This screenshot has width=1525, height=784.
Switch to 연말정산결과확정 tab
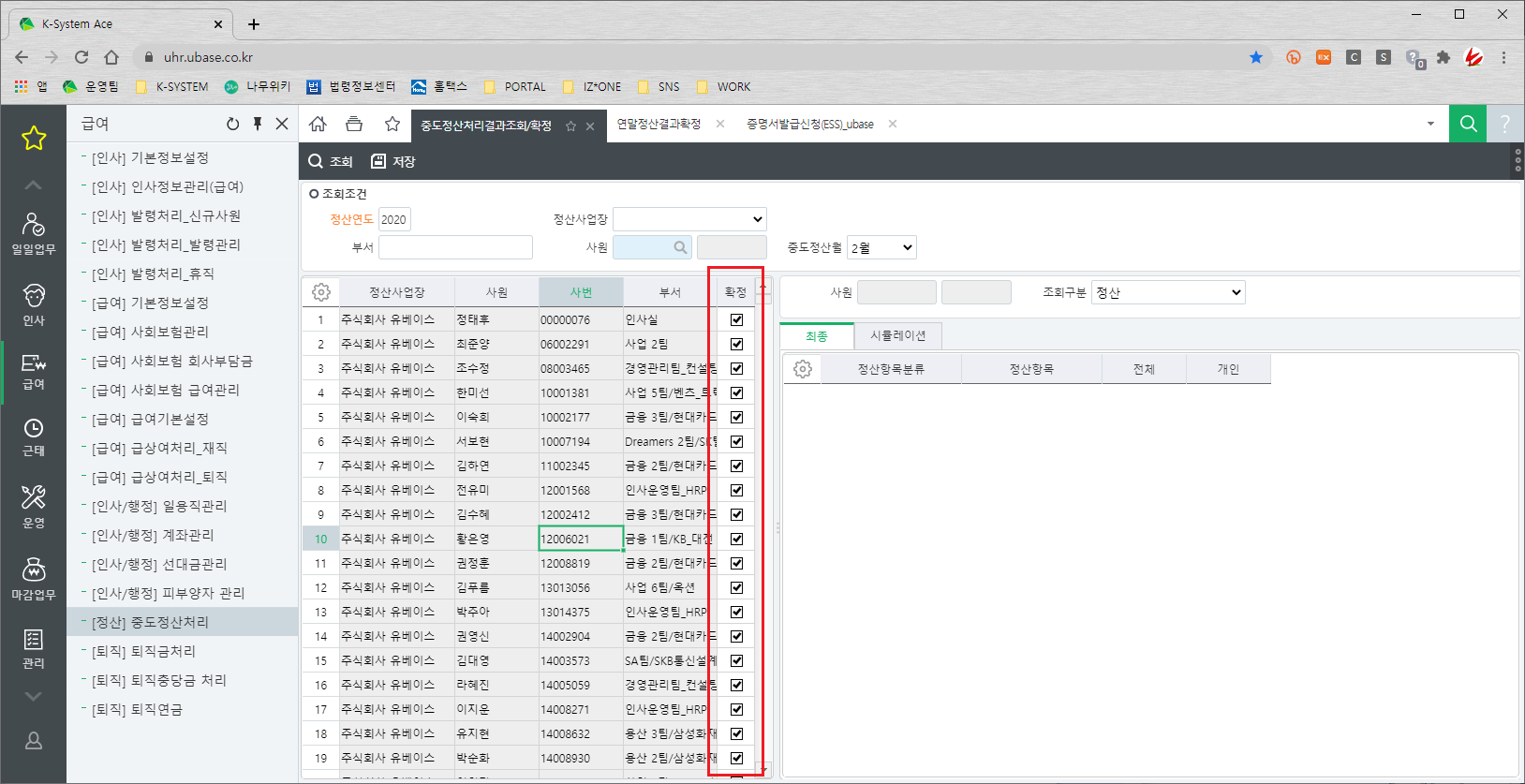pos(659,124)
